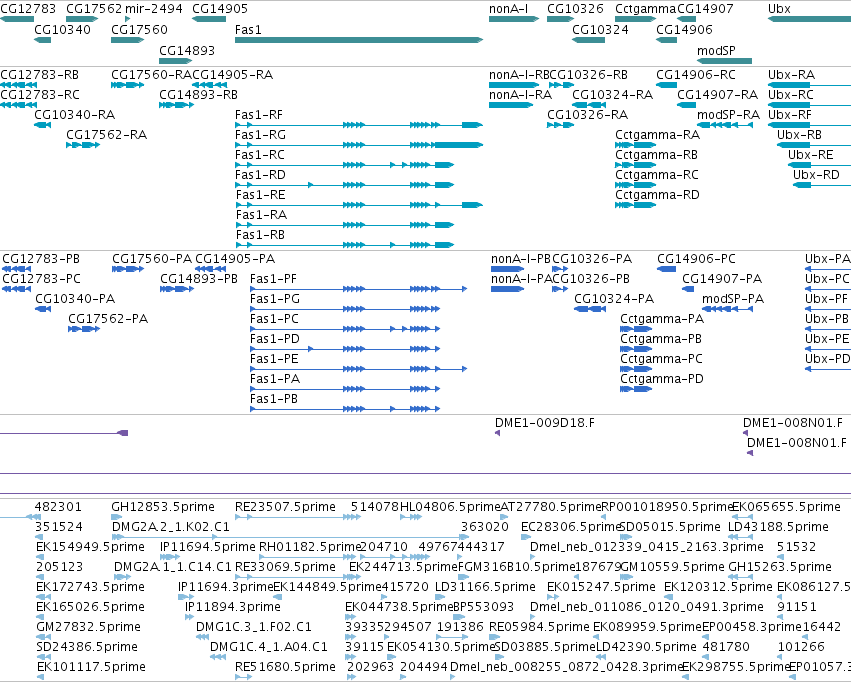Viewport: 851px width, 682px height.
Task: Click feature DMG2A.2_1.K02.C1
Action: click(170, 527)
